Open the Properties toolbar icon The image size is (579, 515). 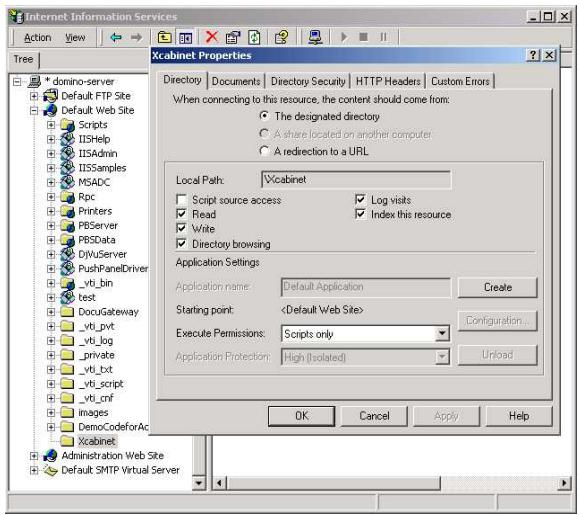click(233, 37)
